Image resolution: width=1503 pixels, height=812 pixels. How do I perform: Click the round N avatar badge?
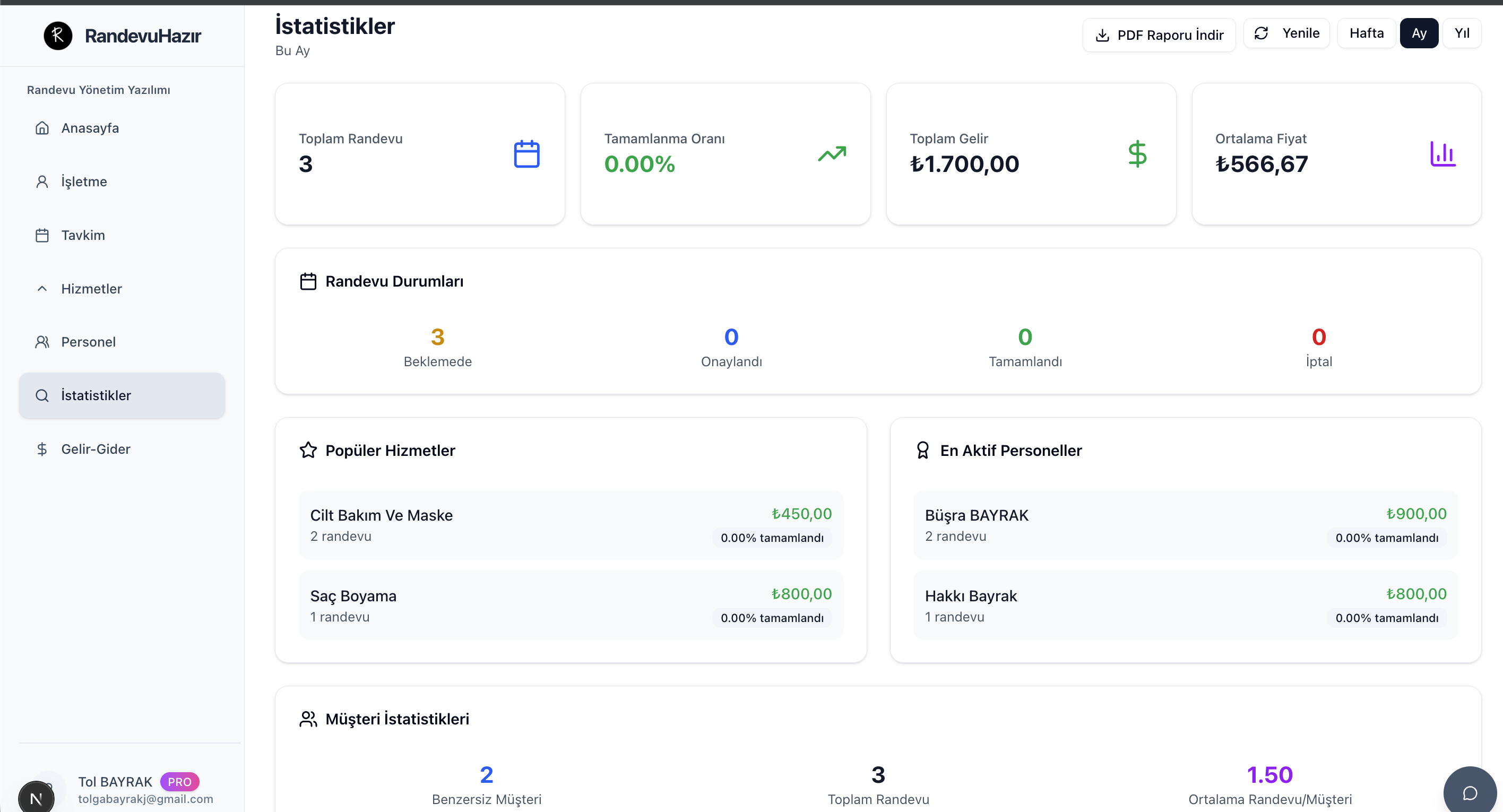tap(36, 798)
